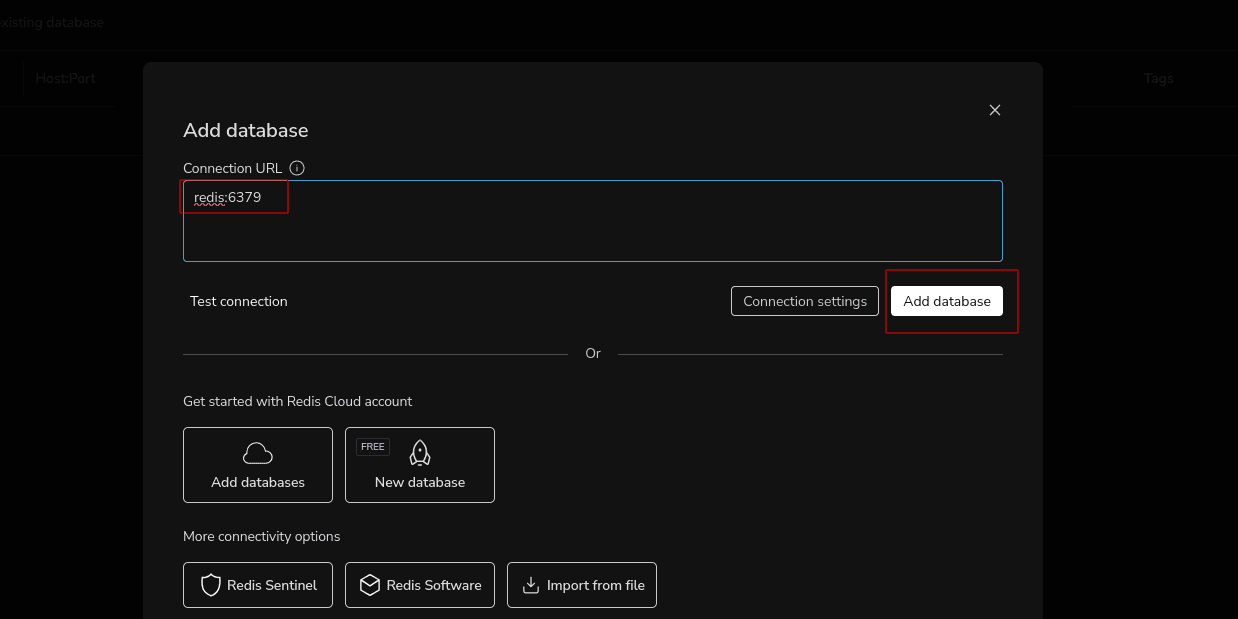
Task: Choose the Redis Software text label
Action: pyautogui.click(x=434, y=585)
